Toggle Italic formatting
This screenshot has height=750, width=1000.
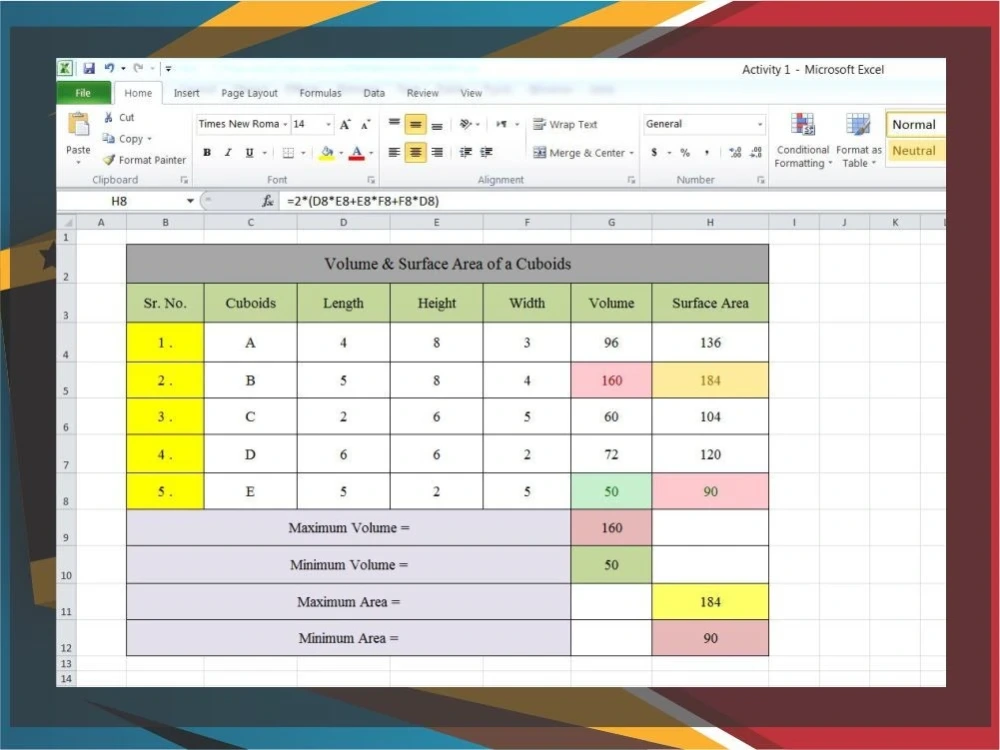pyautogui.click(x=228, y=152)
